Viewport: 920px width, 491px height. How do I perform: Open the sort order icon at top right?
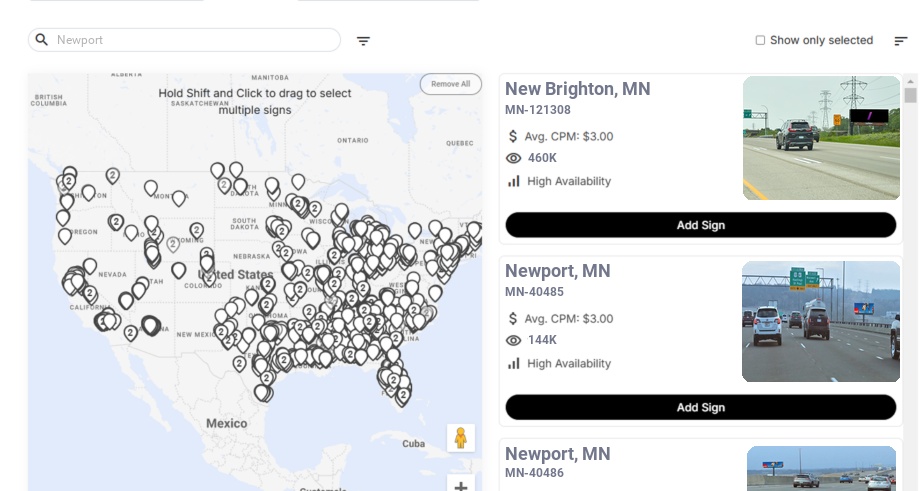pyautogui.click(x=900, y=41)
